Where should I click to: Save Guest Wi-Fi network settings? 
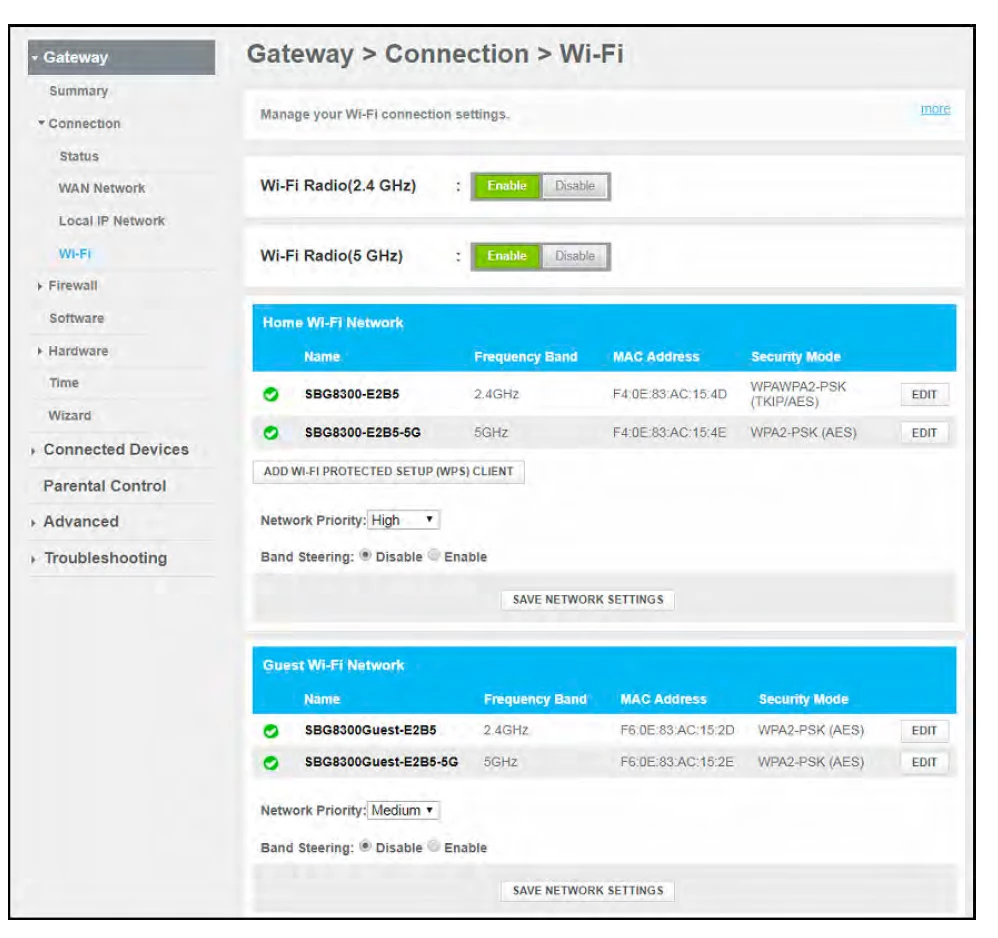pos(588,890)
